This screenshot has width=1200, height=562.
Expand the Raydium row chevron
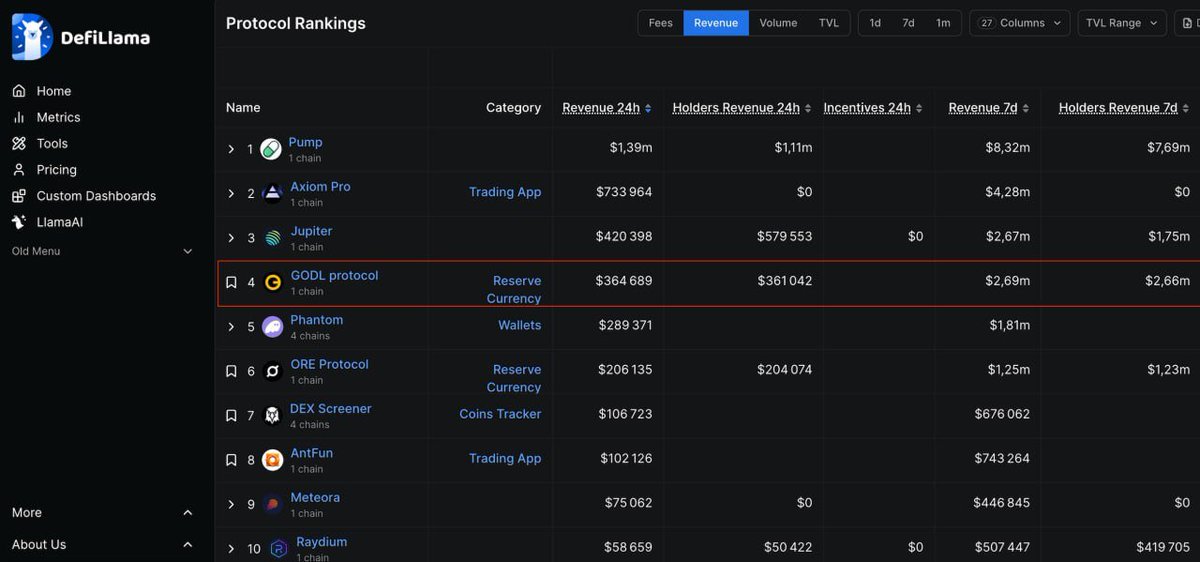231,549
